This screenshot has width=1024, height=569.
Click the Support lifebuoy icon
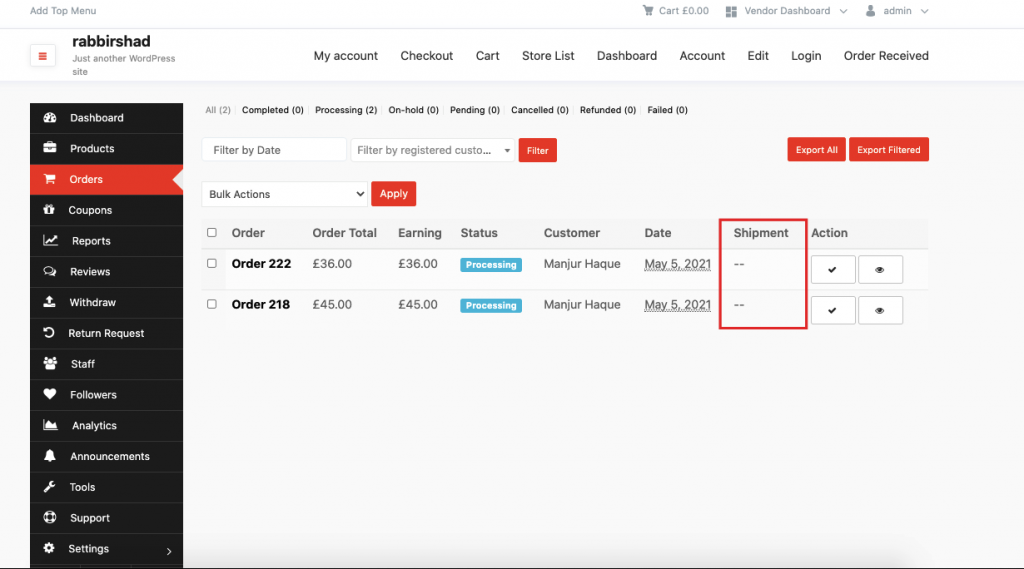(x=50, y=517)
